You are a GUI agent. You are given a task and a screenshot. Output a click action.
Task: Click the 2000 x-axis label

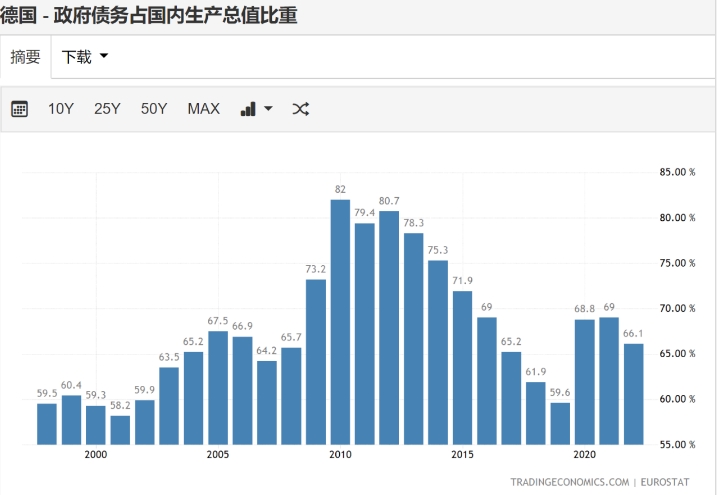tap(96, 454)
